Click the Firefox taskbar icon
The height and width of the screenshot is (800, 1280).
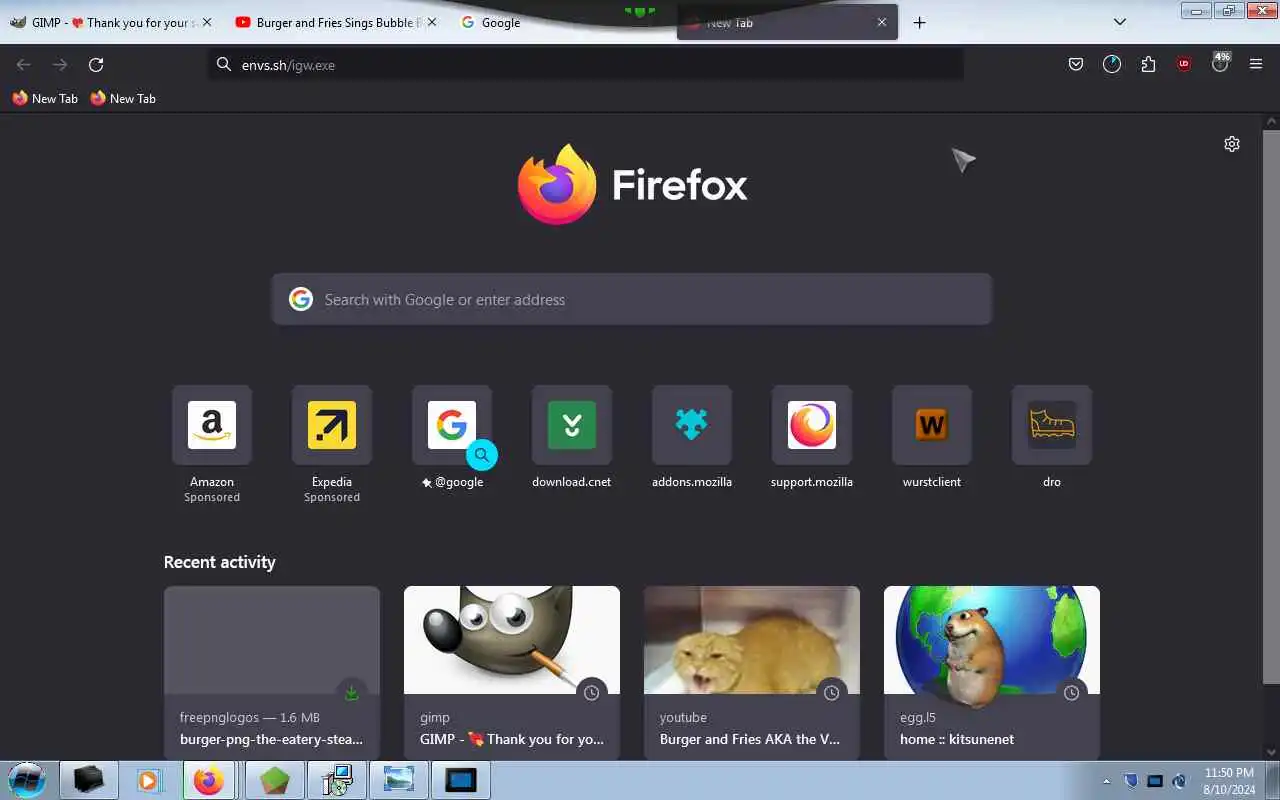(x=209, y=780)
